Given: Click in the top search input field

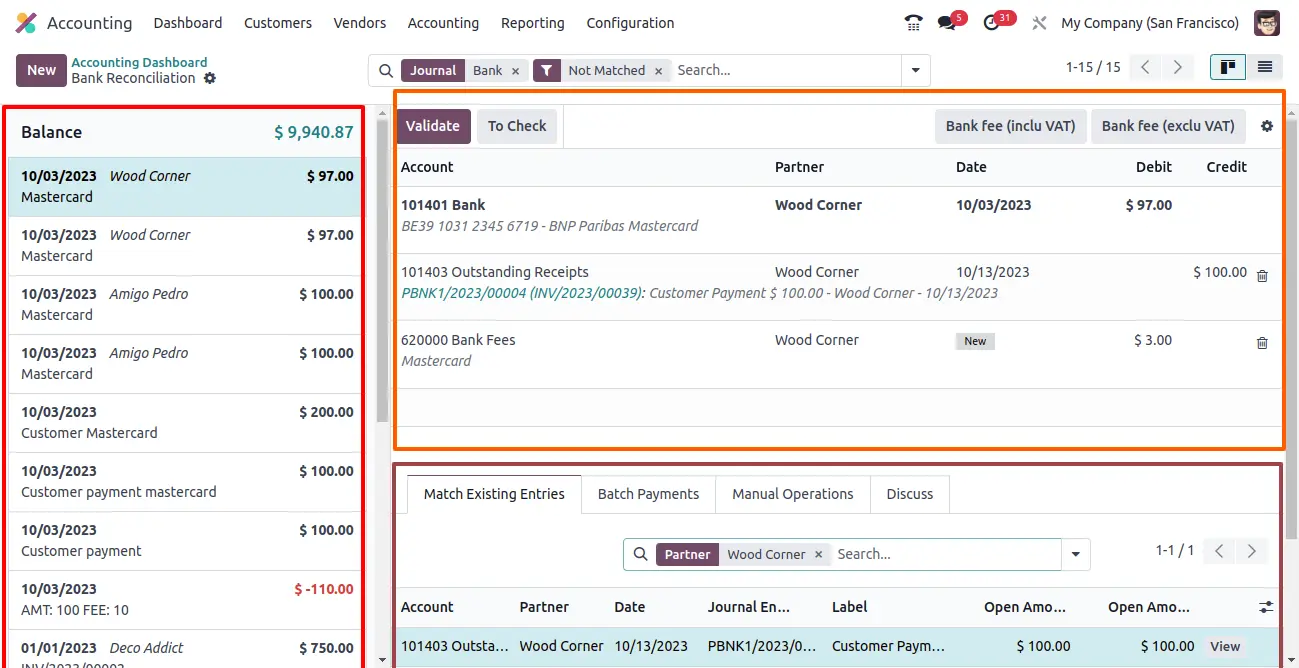Looking at the screenshot, I should tap(785, 71).
